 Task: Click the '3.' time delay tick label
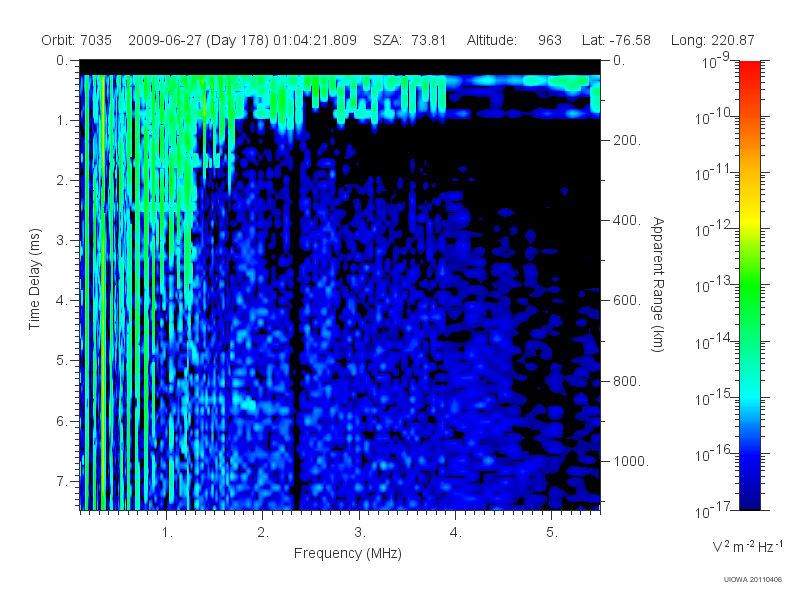[x=62, y=240]
